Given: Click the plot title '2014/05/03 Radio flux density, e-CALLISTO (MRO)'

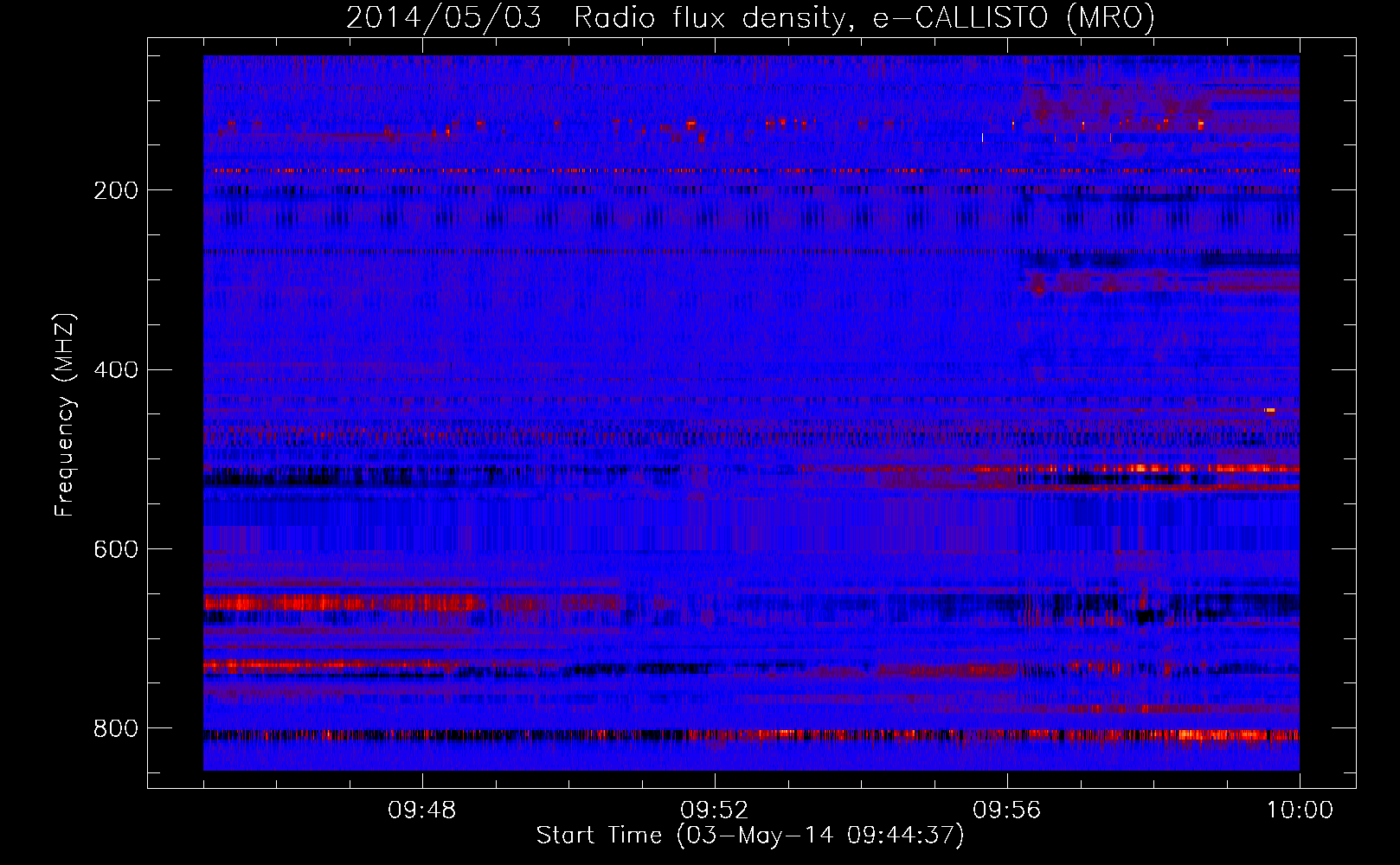Looking at the screenshot, I should pyautogui.click(x=750, y=17).
